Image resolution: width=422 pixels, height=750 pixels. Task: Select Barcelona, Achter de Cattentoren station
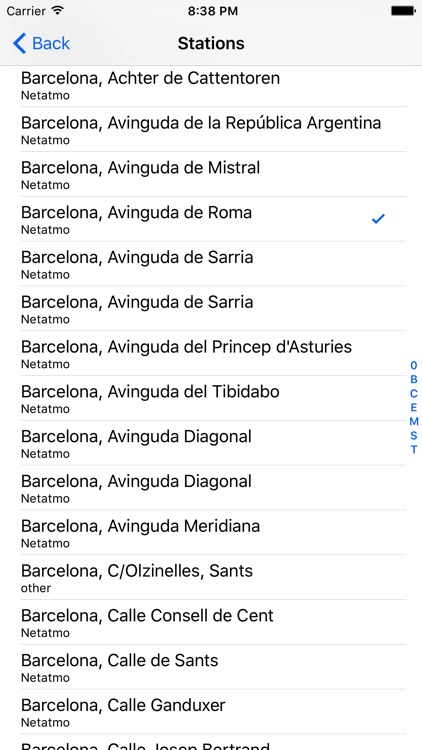[x=213, y=85]
